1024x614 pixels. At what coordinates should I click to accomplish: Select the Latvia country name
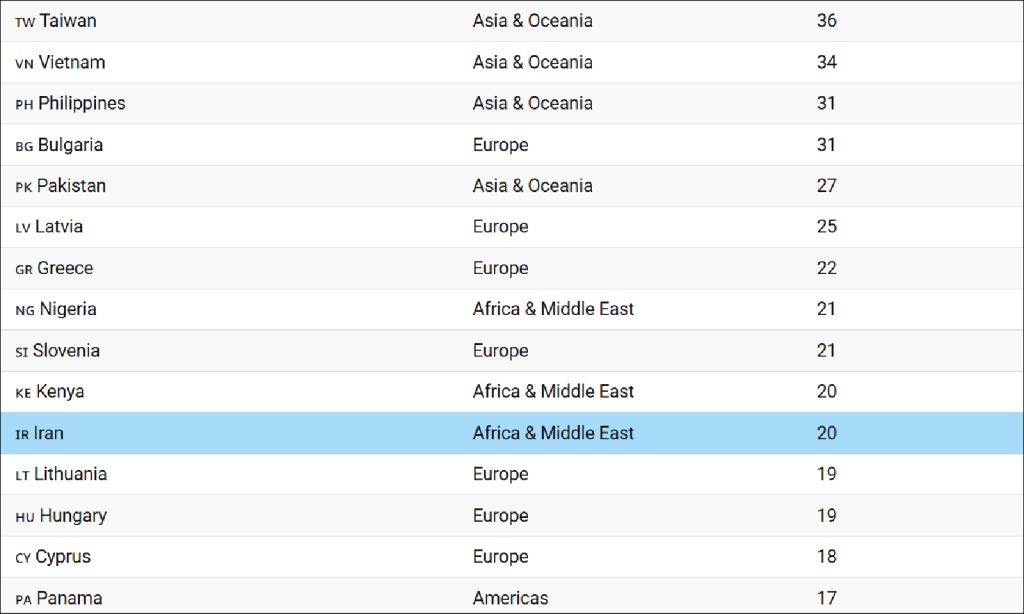point(59,227)
